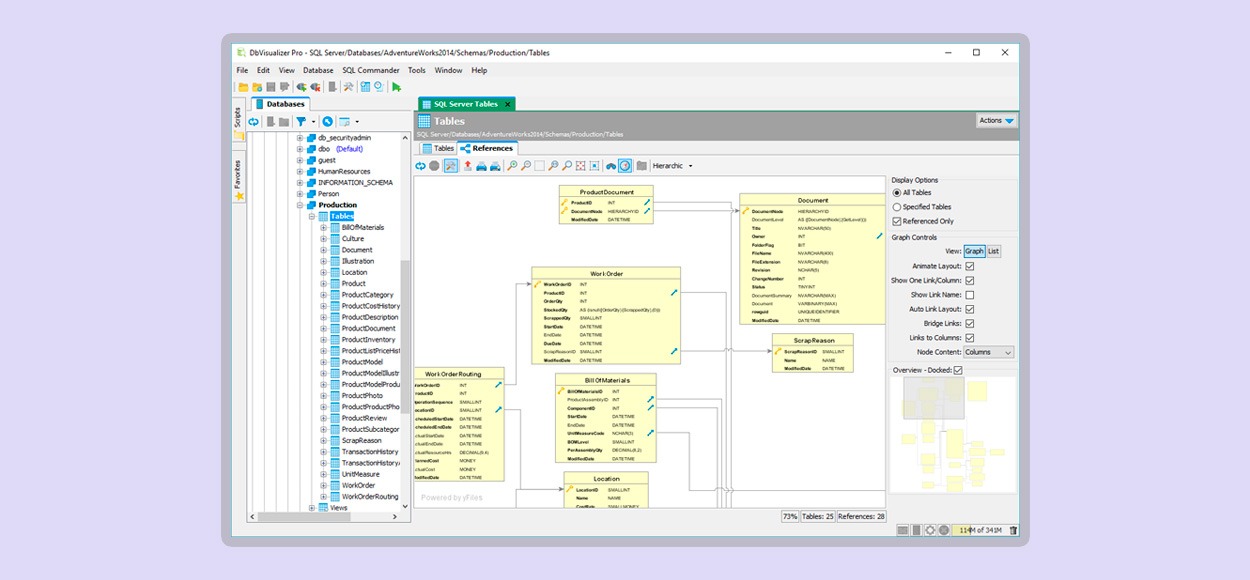Open the Actions dropdown menu
1250x580 pixels.
[997, 120]
